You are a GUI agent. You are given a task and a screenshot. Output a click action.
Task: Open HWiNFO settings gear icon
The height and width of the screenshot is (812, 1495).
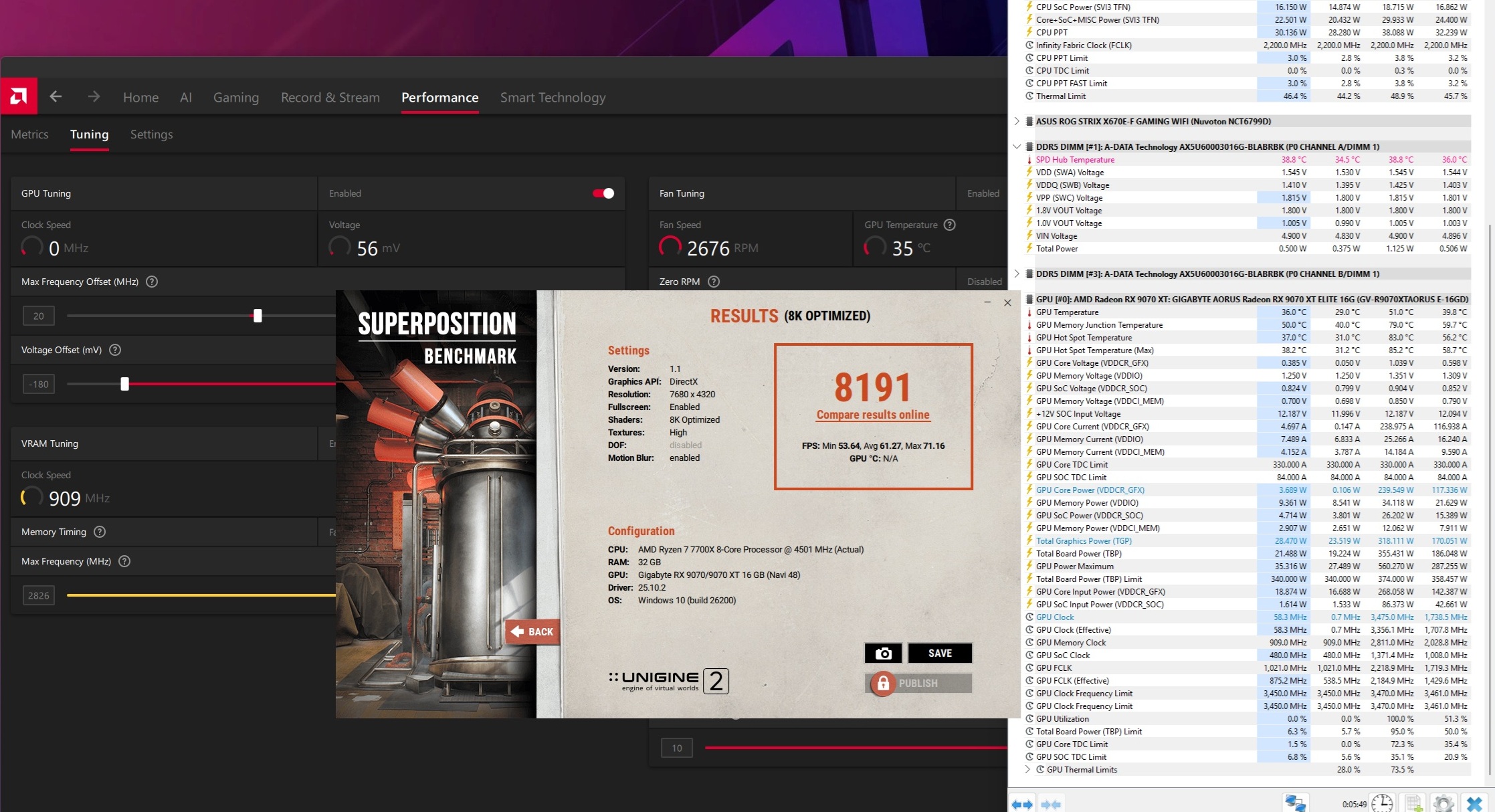click(1443, 803)
